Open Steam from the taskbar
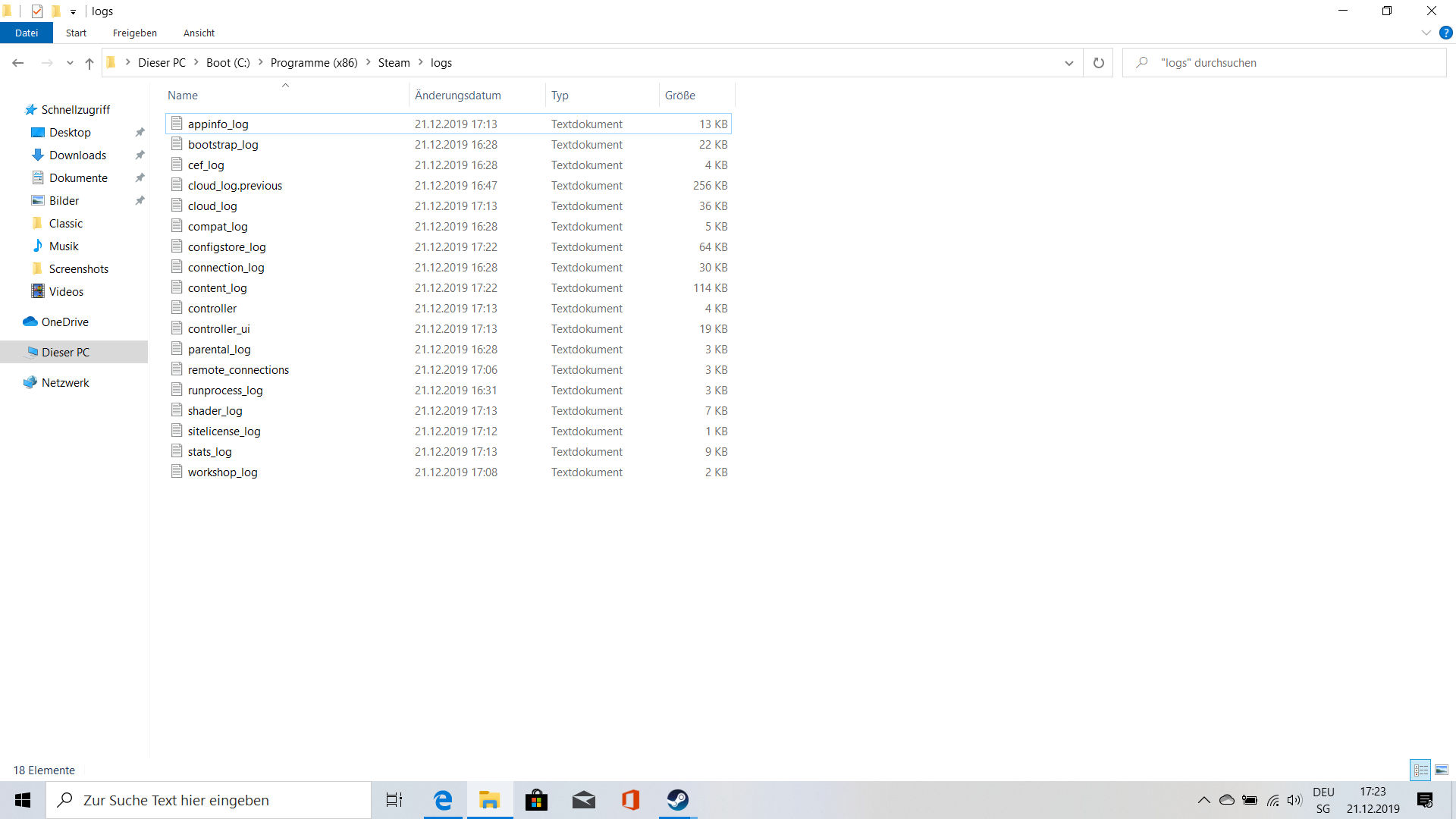The width and height of the screenshot is (1456, 819). coord(677,800)
